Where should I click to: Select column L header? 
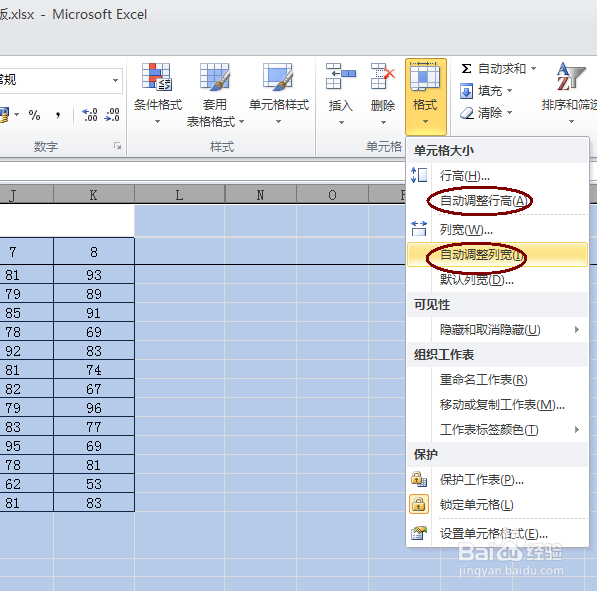pos(179,195)
